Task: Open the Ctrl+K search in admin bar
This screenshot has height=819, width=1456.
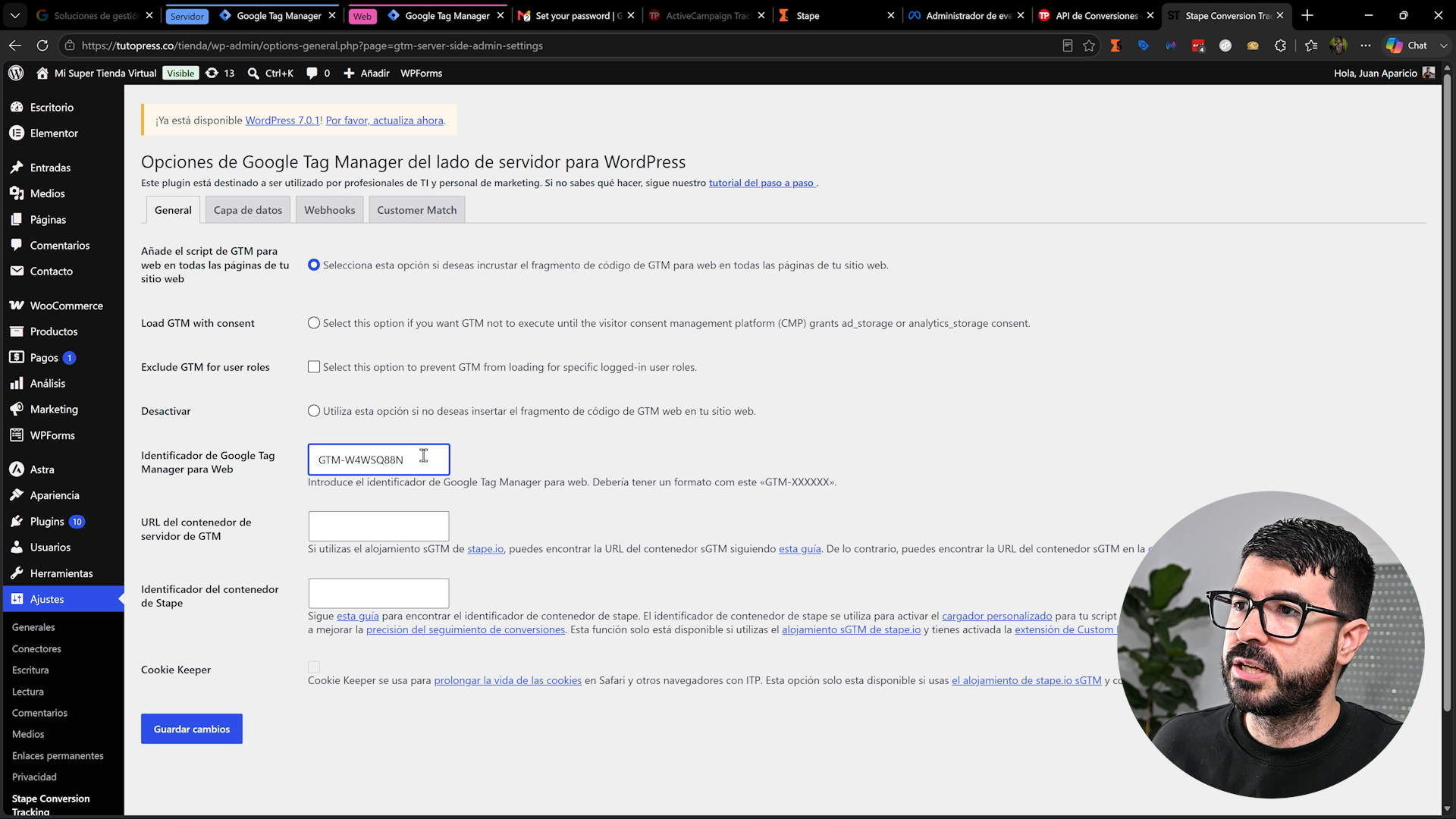Action: 271,74
